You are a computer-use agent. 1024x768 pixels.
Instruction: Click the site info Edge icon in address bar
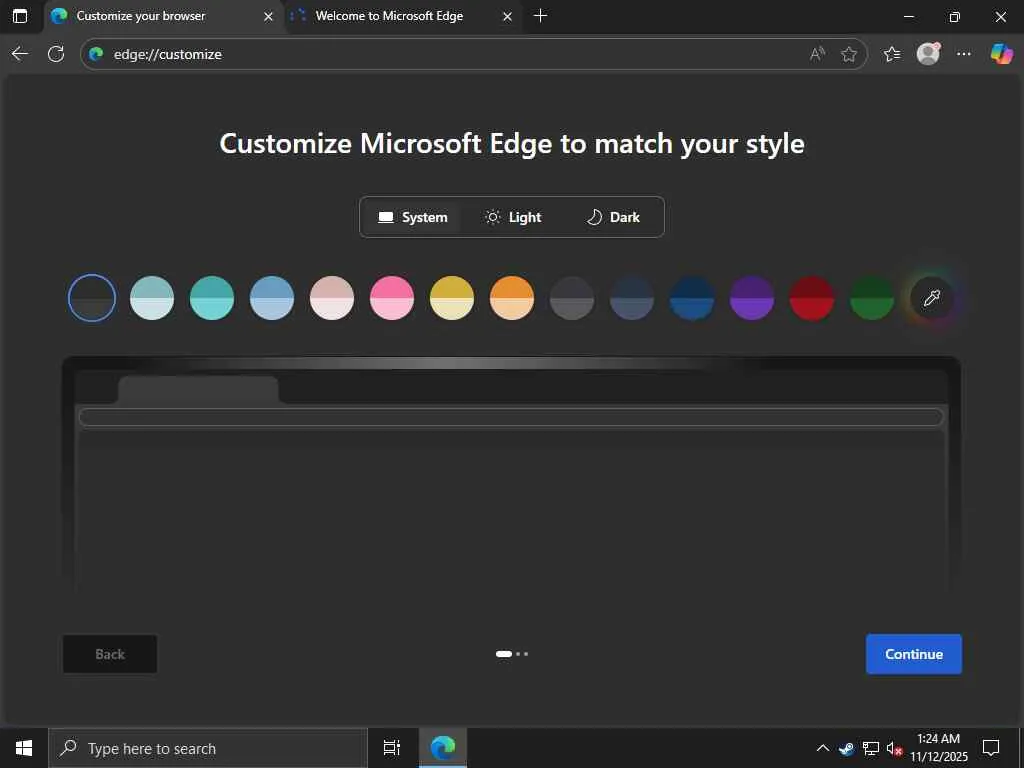(97, 54)
